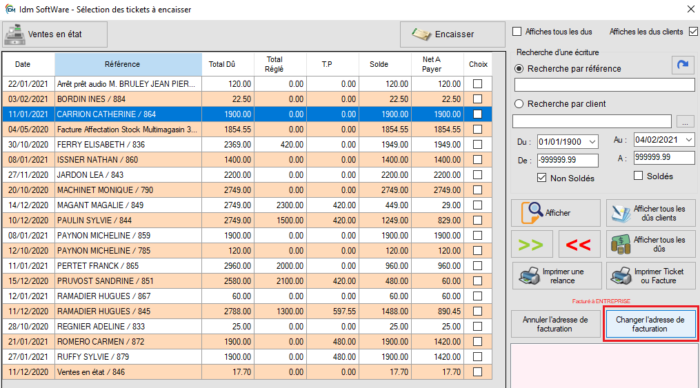
Task: Select row PERTET FRANCK / 865
Action: pyautogui.click(x=247, y=266)
